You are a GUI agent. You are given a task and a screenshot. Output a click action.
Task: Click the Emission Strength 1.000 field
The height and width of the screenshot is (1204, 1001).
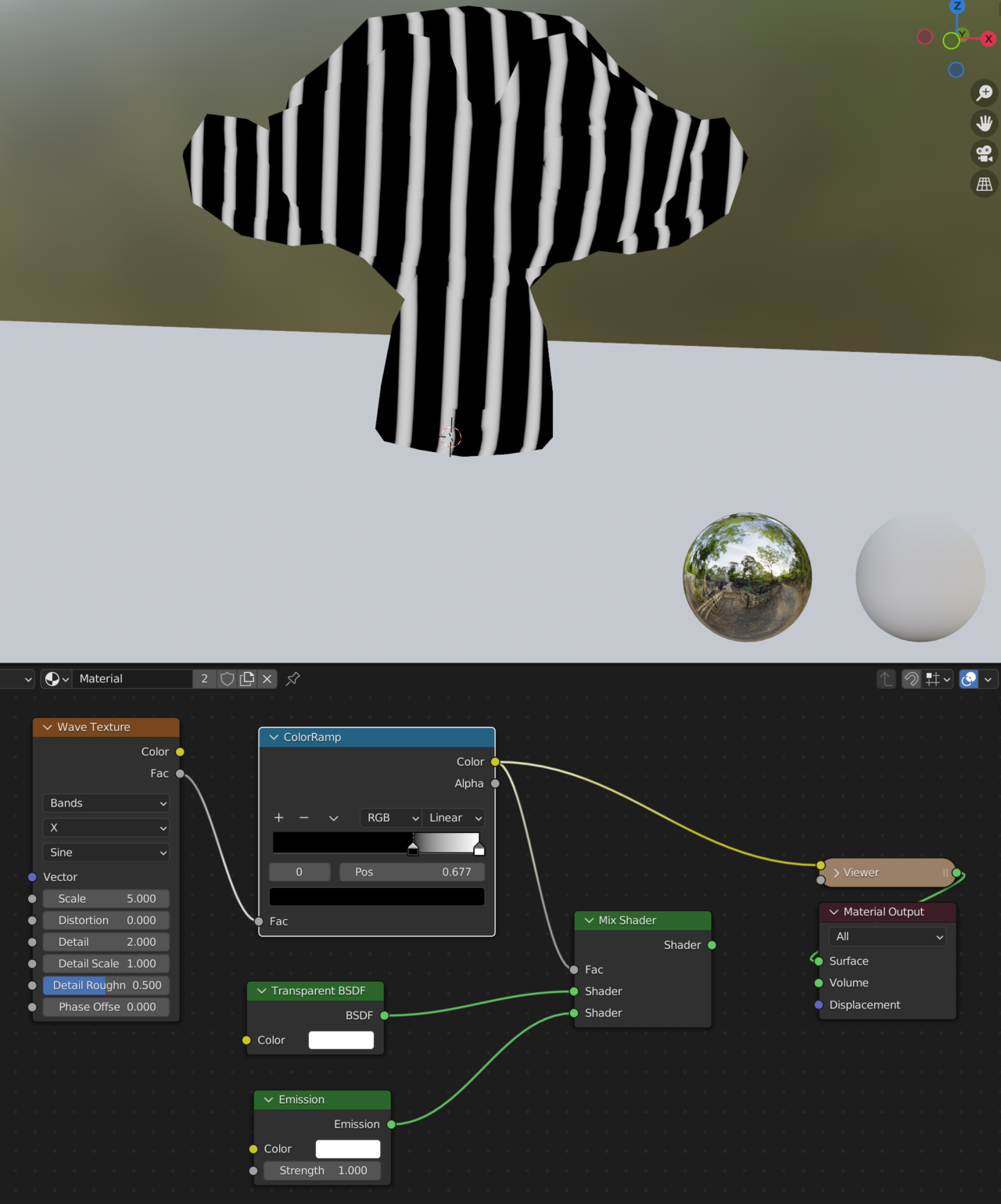tap(323, 1170)
